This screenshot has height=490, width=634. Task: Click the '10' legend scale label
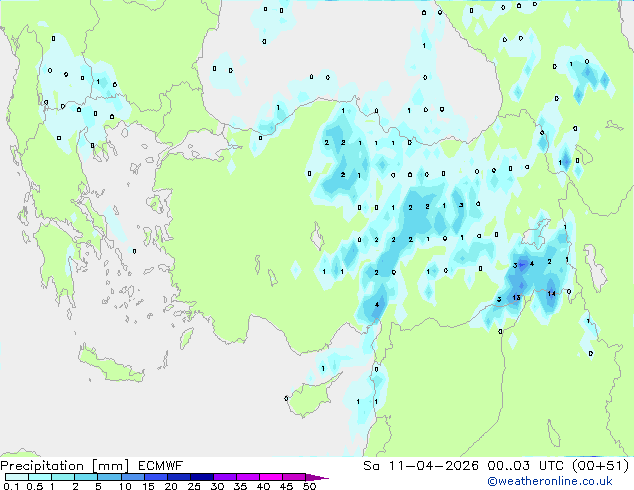[x=125, y=486]
